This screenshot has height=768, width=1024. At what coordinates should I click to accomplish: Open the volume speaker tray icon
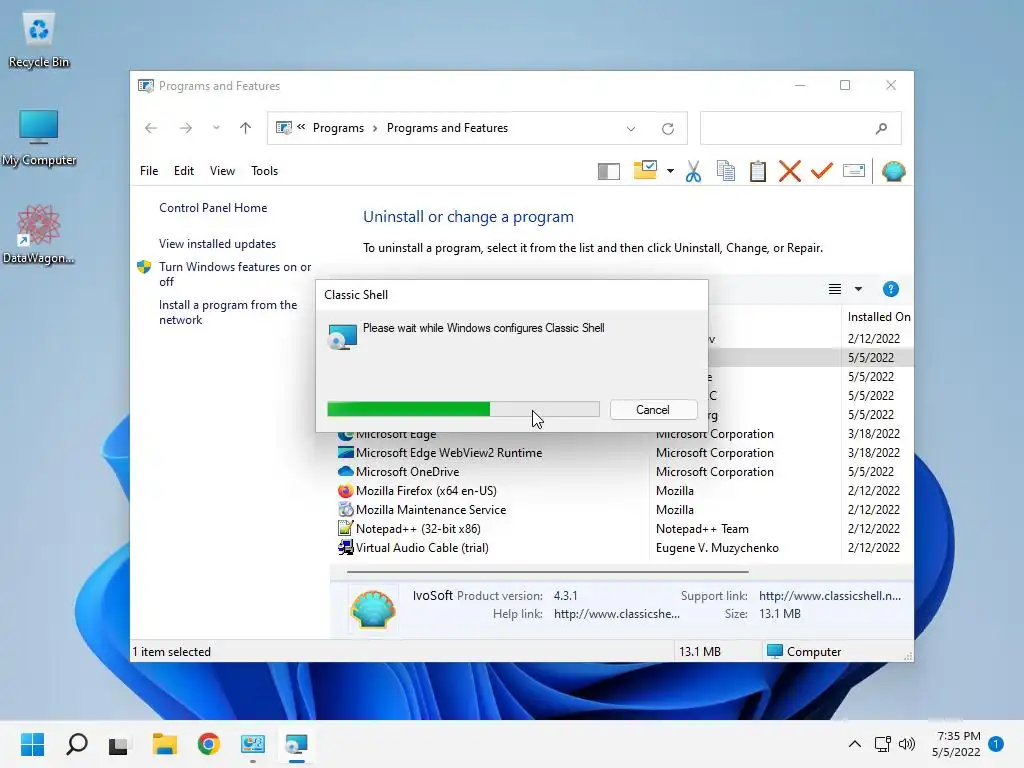[x=907, y=744]
